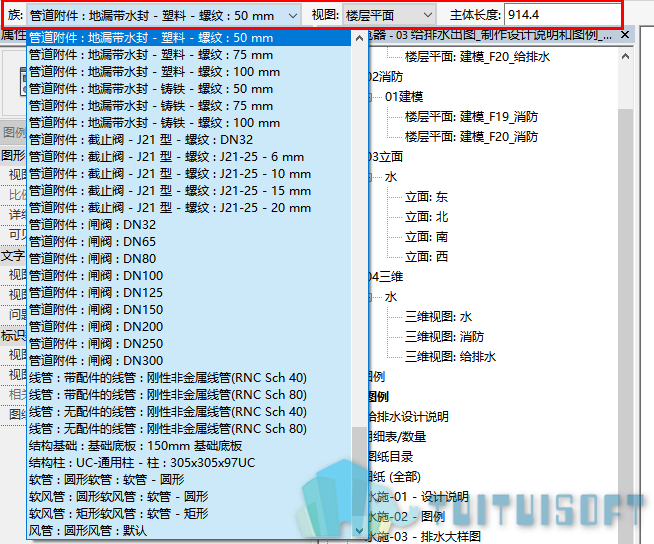Image resolution: width=654 pixels, height=544 pixels.
Task: Select 带配件的线管 RNC Sch 80 entry
Action: click(189, 395)
